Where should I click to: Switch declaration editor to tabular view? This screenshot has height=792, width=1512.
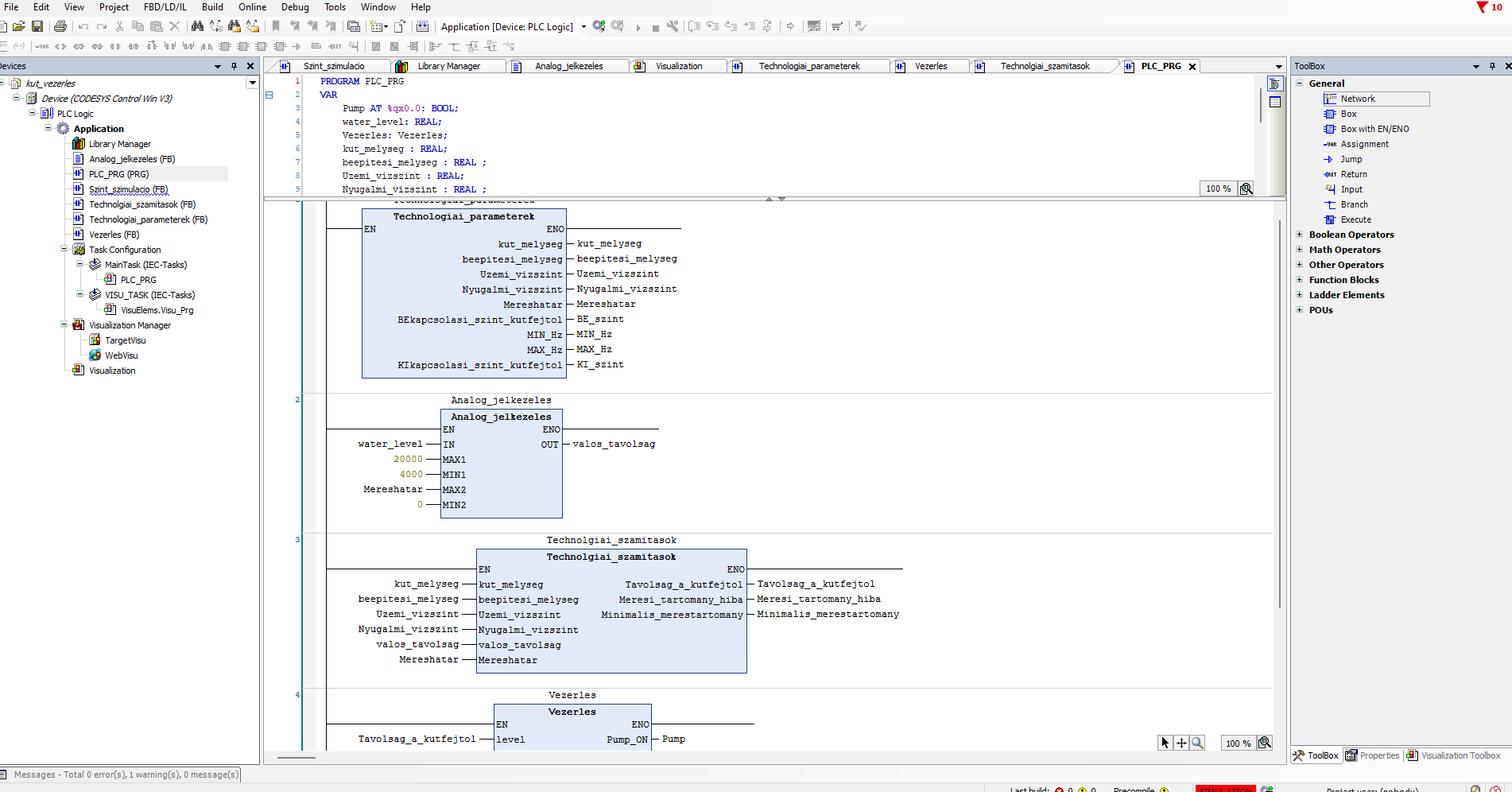(x=1275, y=102)
